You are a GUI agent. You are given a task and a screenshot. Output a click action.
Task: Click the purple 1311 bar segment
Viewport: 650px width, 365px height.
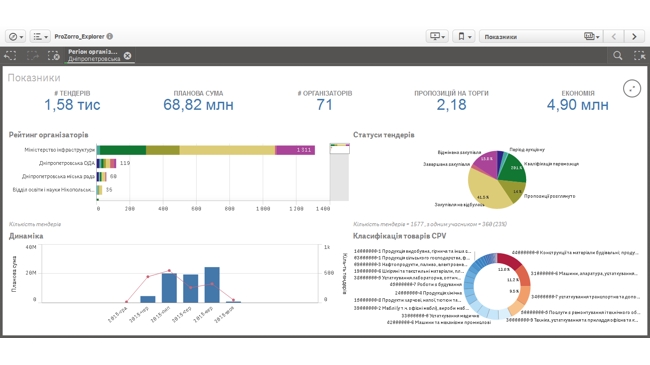click(295, 150)
